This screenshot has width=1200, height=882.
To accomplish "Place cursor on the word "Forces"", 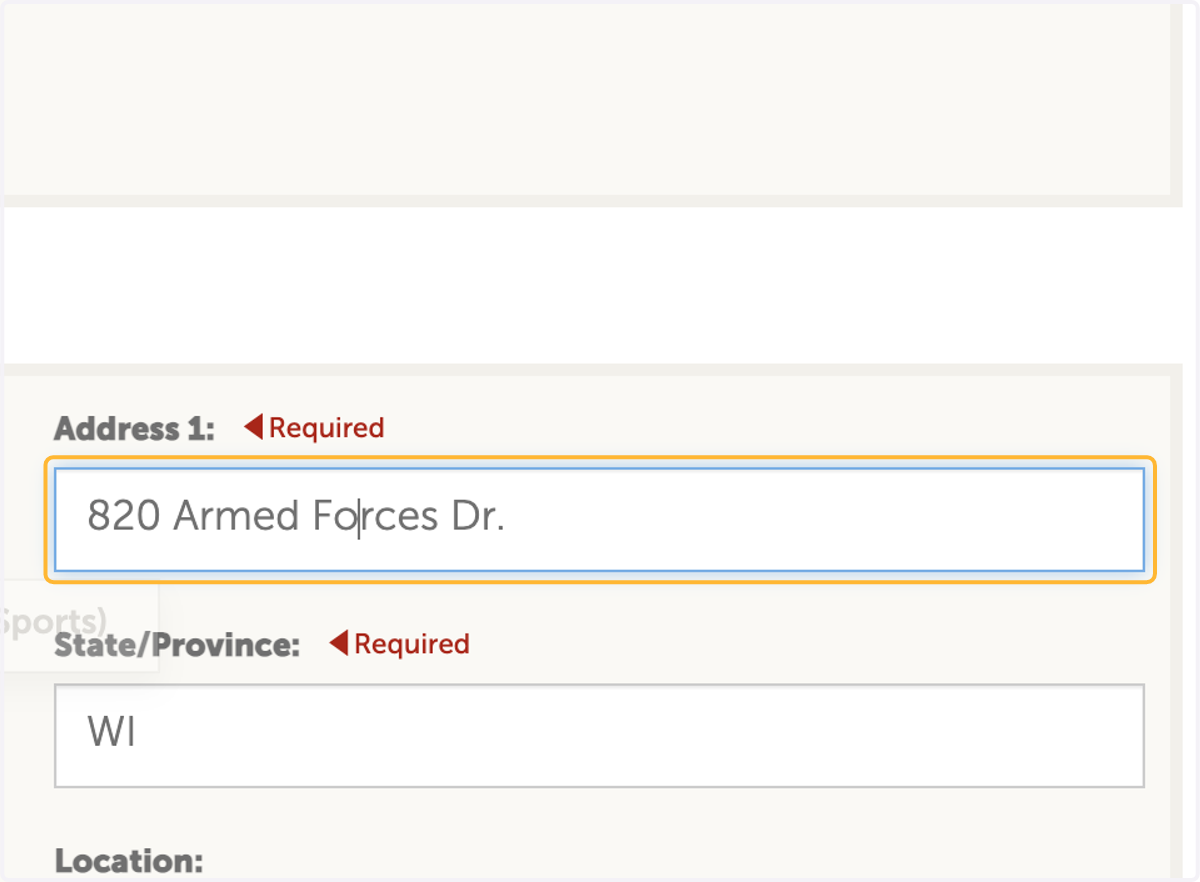I will 375,516.
